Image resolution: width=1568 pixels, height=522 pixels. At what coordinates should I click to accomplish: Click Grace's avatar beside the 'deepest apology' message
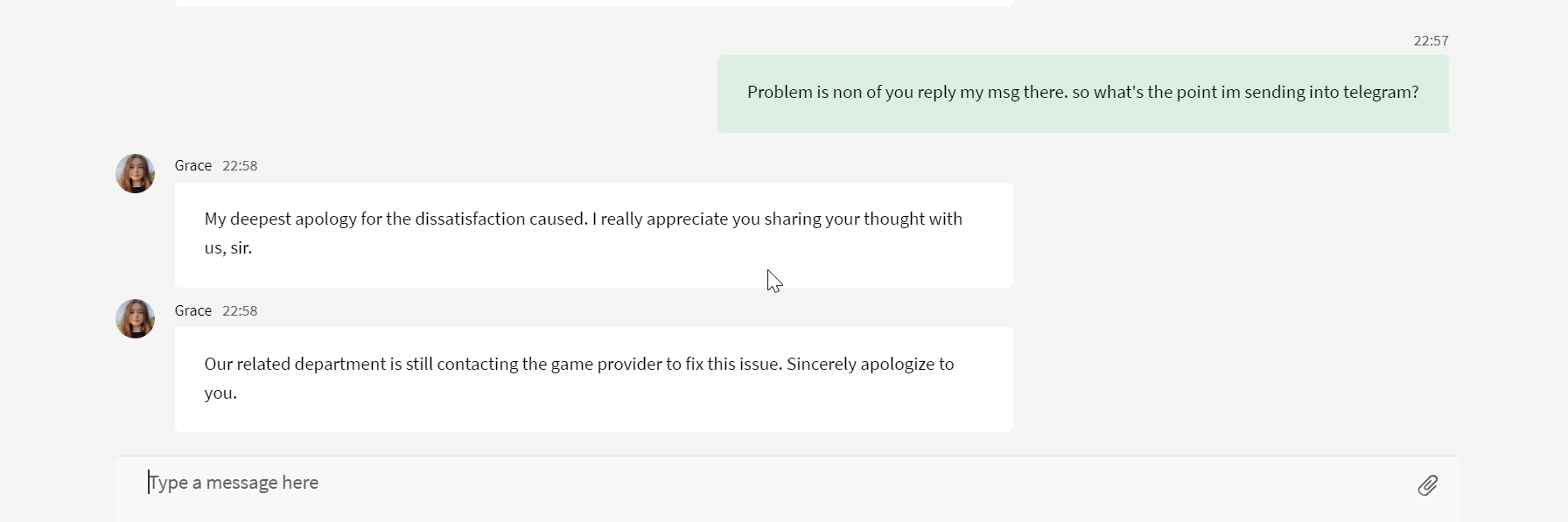[136, 174]
